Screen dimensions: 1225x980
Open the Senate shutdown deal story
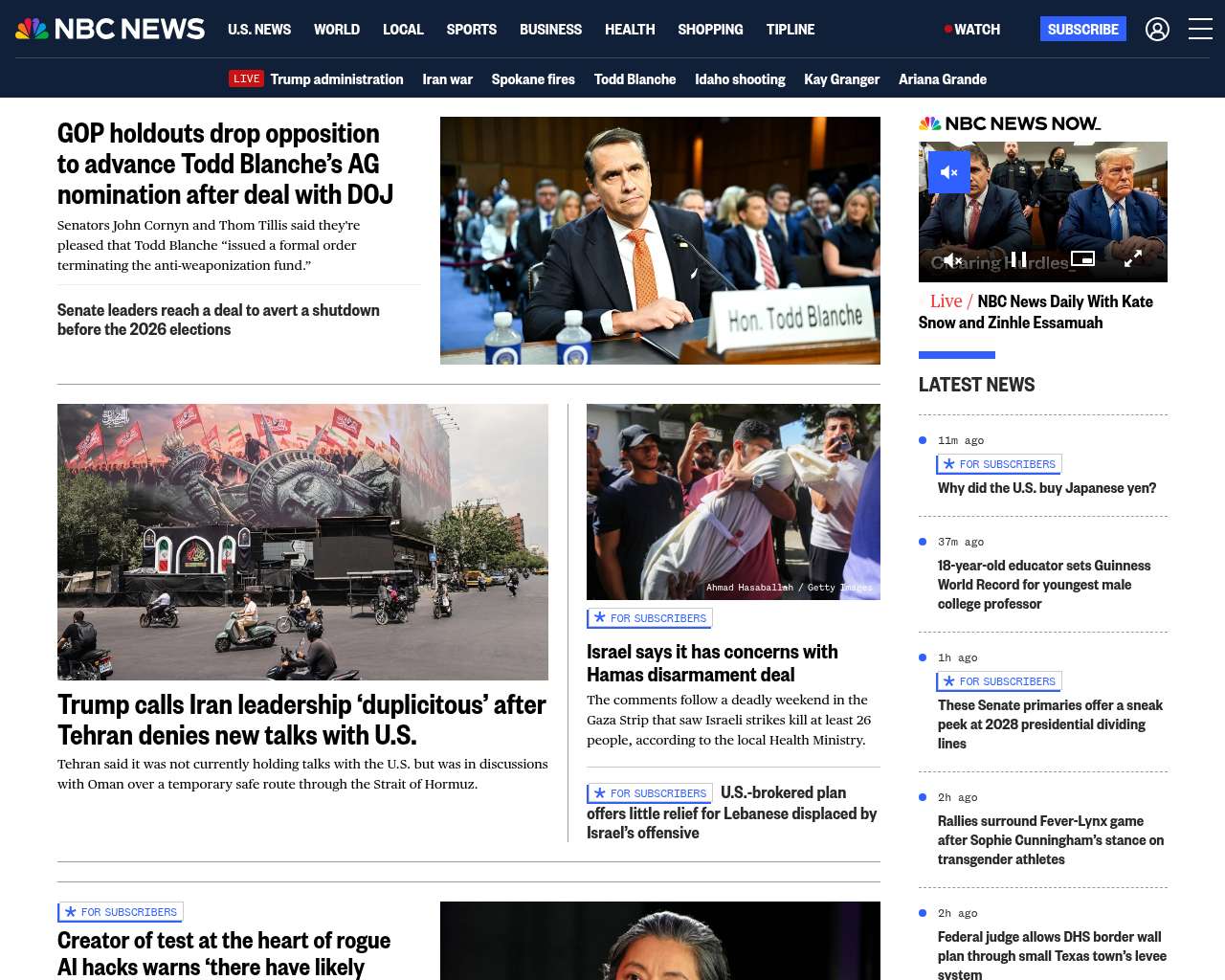click(x=218, y=320)
